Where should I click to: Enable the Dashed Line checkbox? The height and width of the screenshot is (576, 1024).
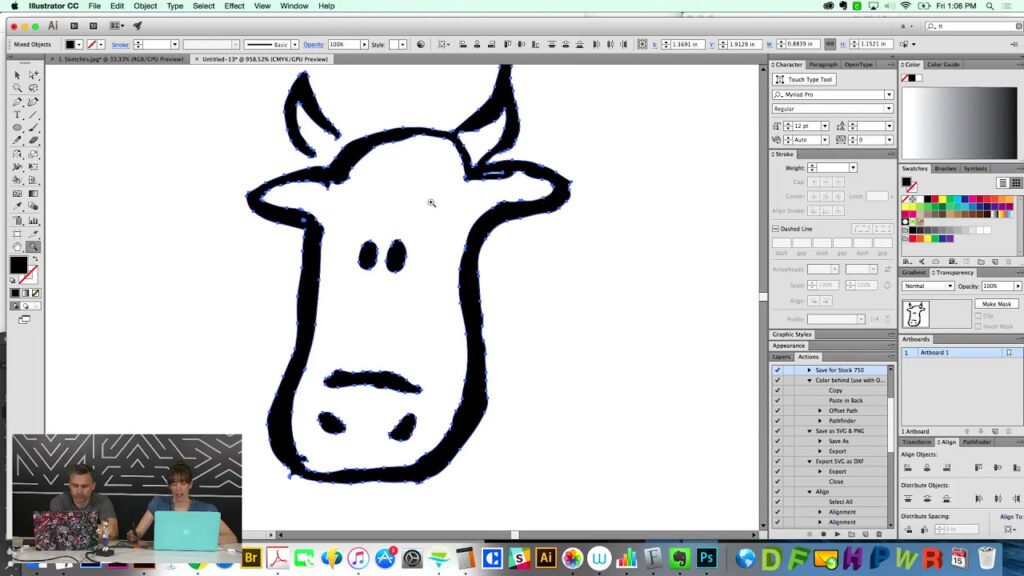pyautogui.click(x=775, y=229)
